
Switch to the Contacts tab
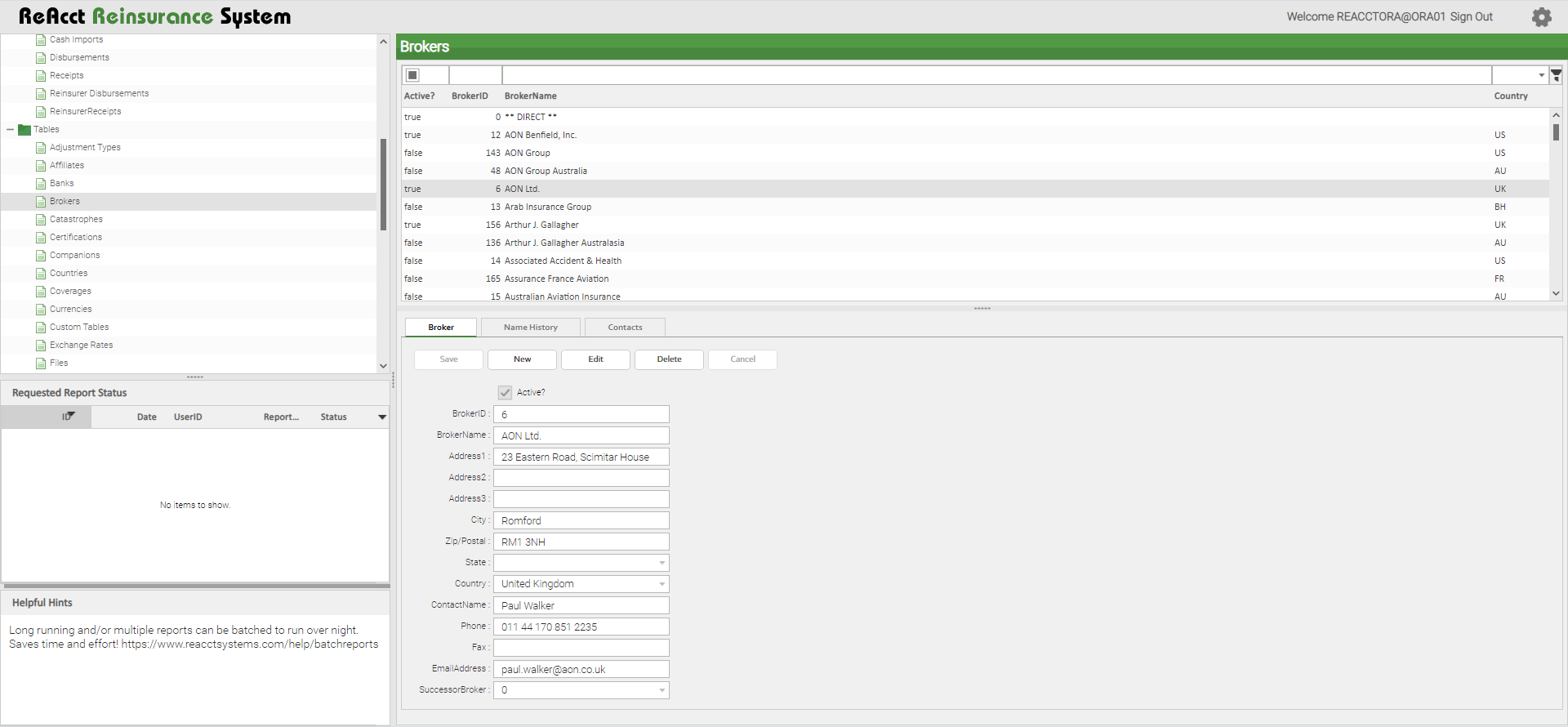click(625, 328)
